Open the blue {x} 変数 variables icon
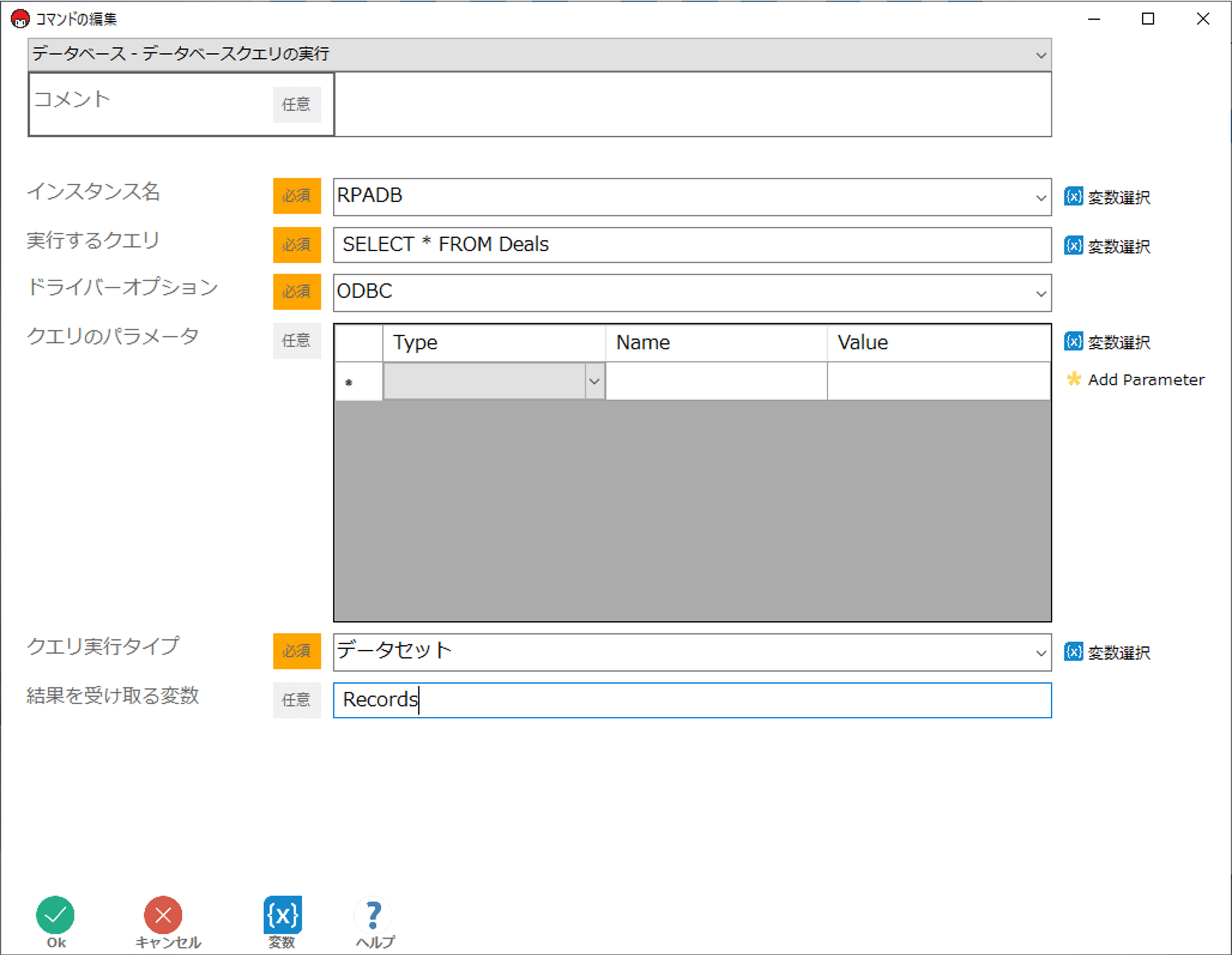 [x=282, y=915]
